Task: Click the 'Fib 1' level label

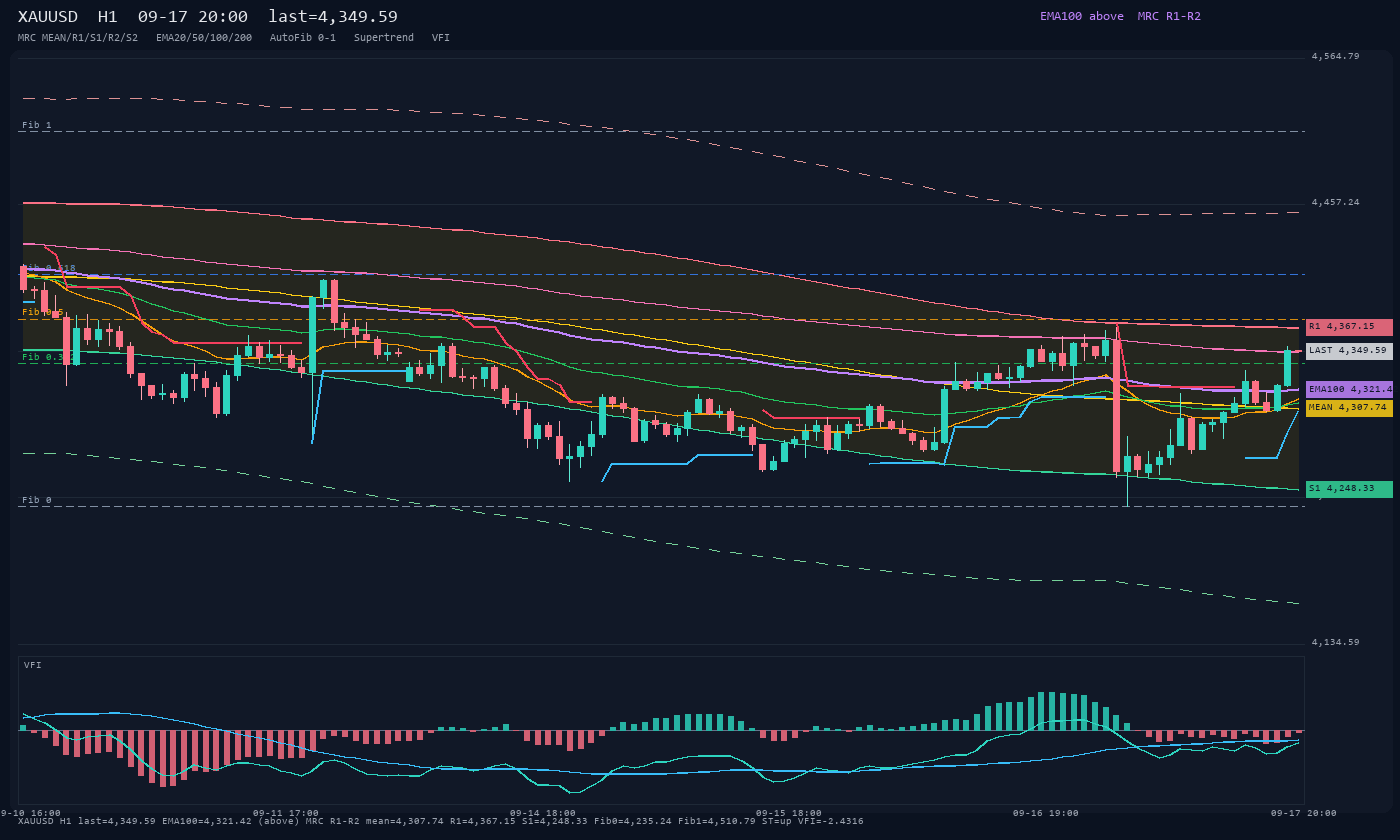Action: click(x=37, y=125)
